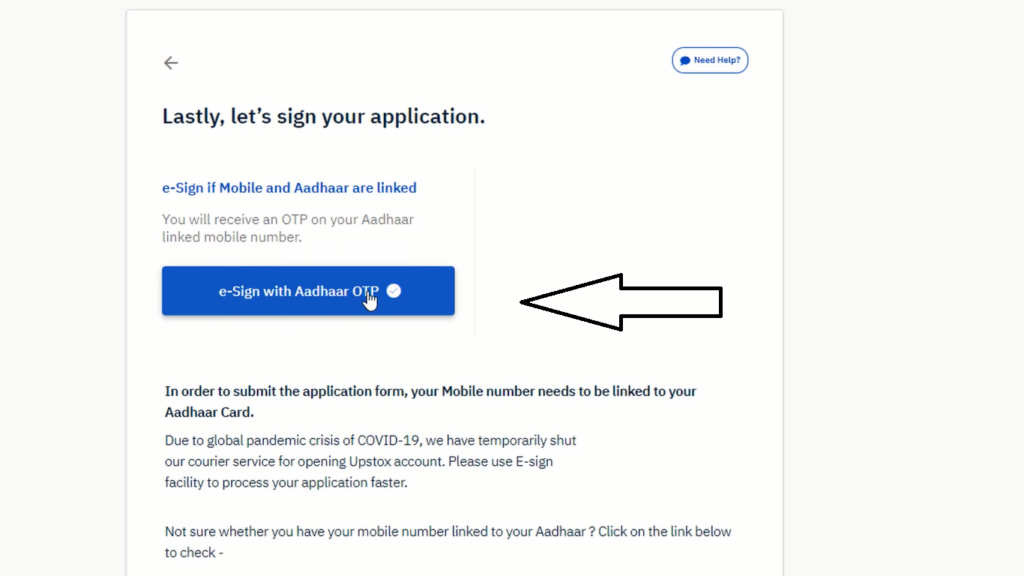
Task: Click the bold 'In order to submit' notice
Action: [x=430, y=402]
